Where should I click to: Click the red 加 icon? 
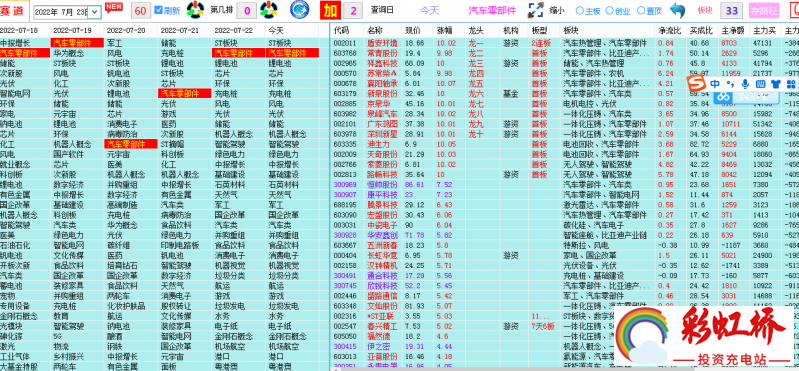click(330, 10)
